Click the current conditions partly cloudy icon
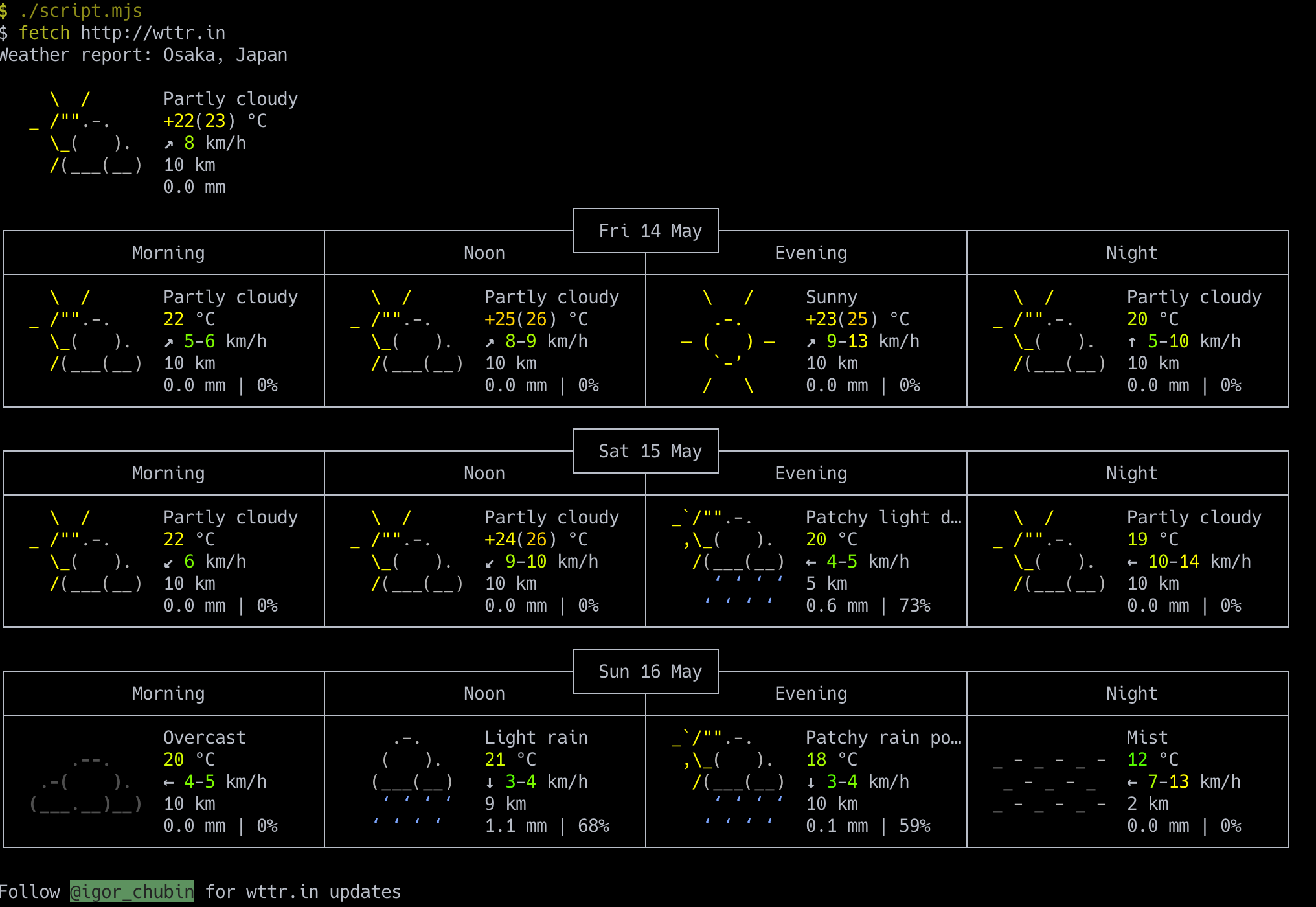1316x907 pixels. coord(86,132)
